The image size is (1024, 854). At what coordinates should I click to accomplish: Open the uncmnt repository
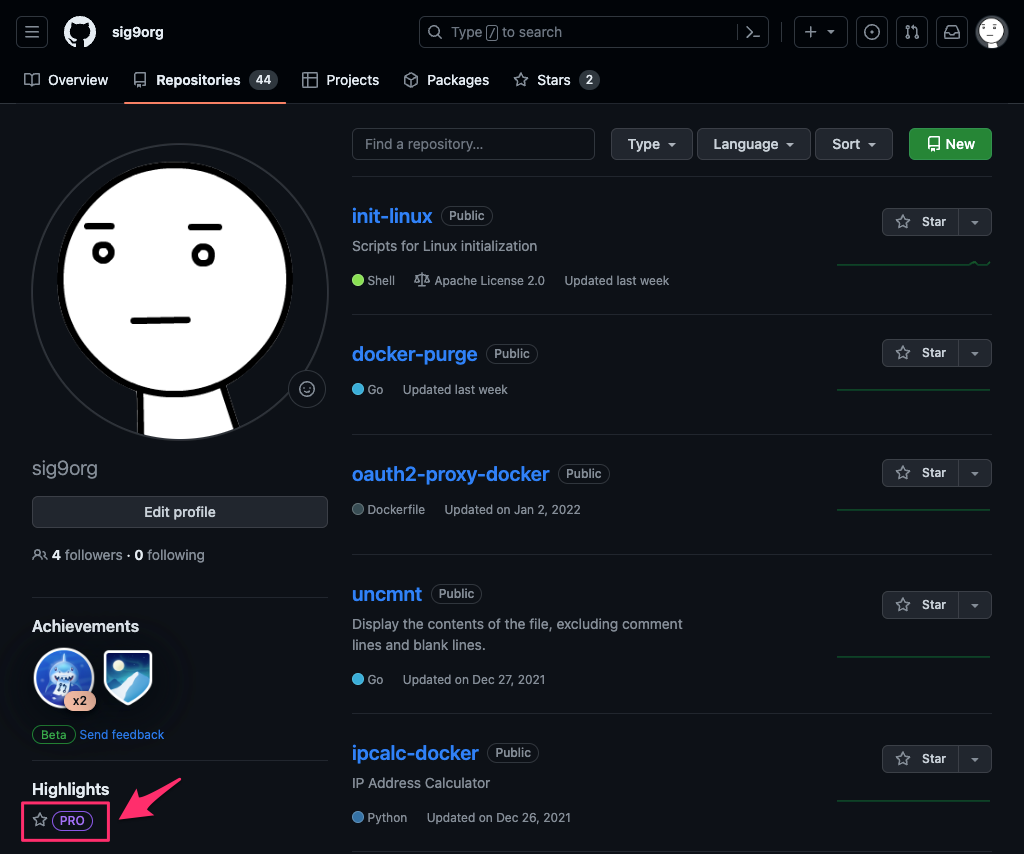(x=387, y=594)
